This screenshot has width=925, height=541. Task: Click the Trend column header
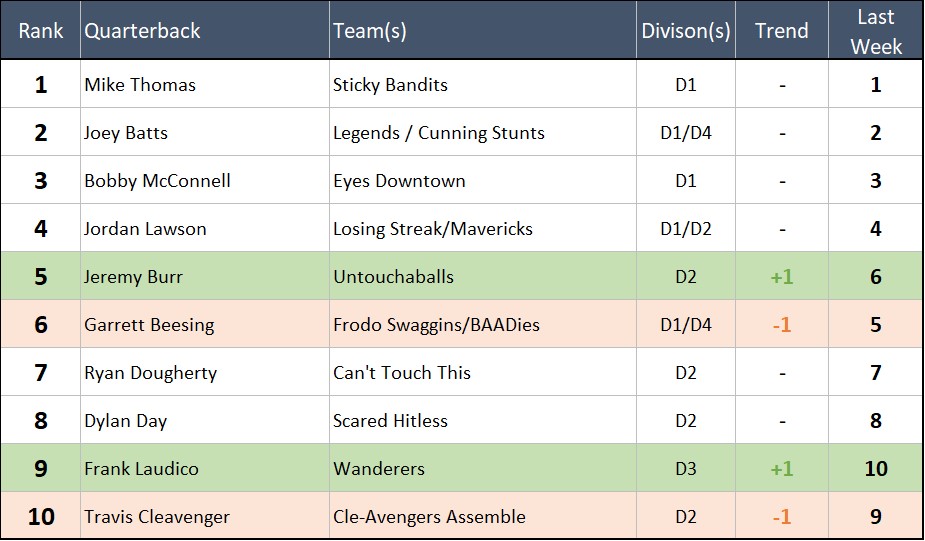pos(782,31)
